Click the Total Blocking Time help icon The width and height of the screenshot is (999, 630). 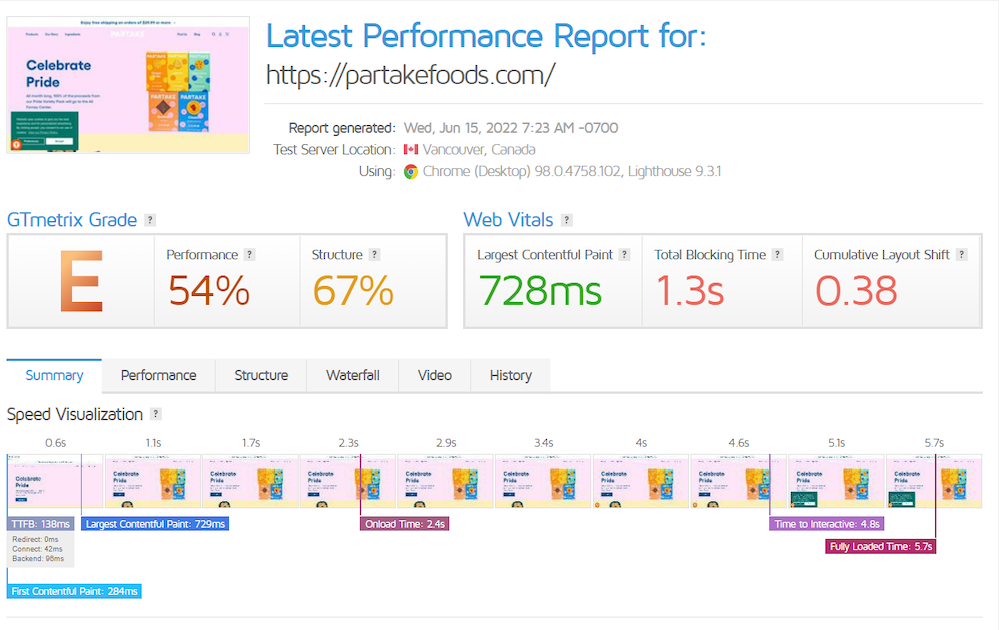(777, 254)
